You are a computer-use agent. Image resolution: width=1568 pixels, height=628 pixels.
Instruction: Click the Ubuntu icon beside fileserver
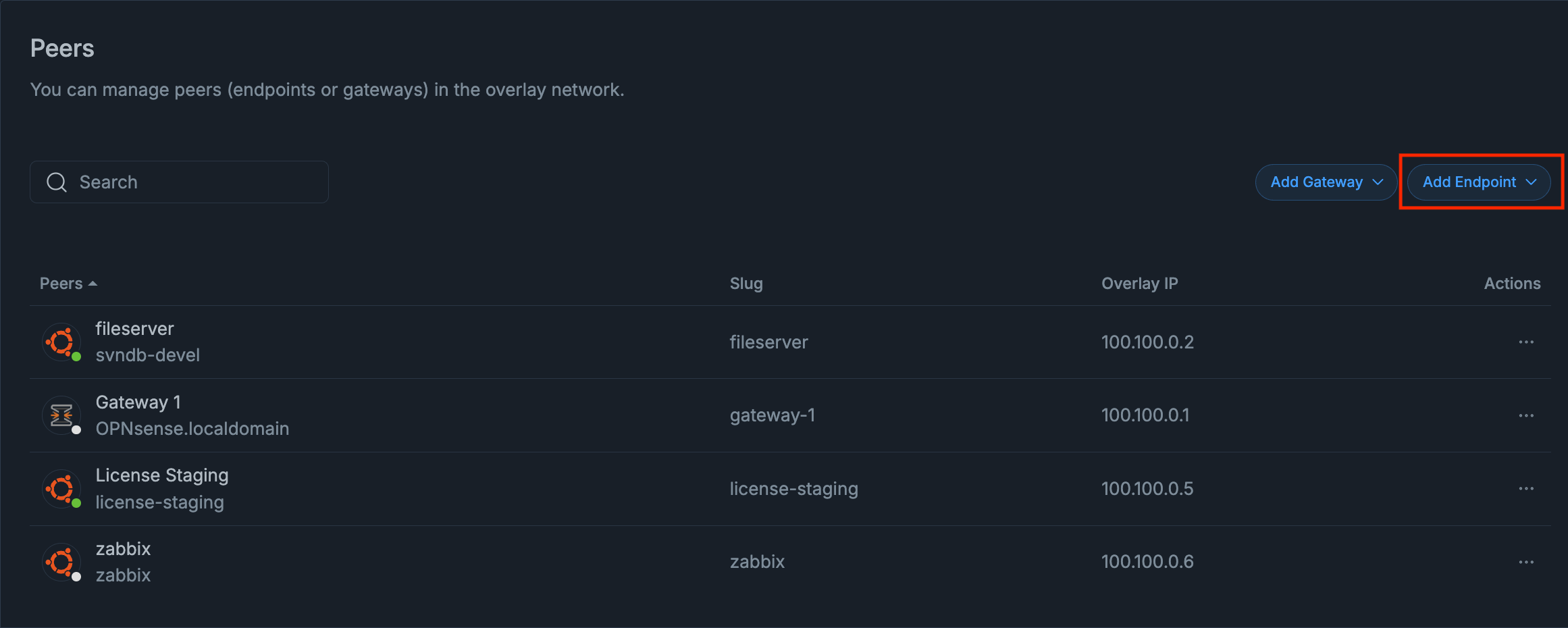(x=61, y=342)
